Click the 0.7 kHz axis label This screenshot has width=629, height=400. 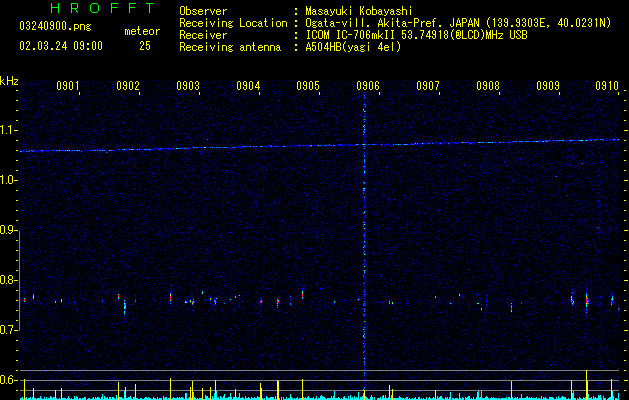tap(9, 330)
